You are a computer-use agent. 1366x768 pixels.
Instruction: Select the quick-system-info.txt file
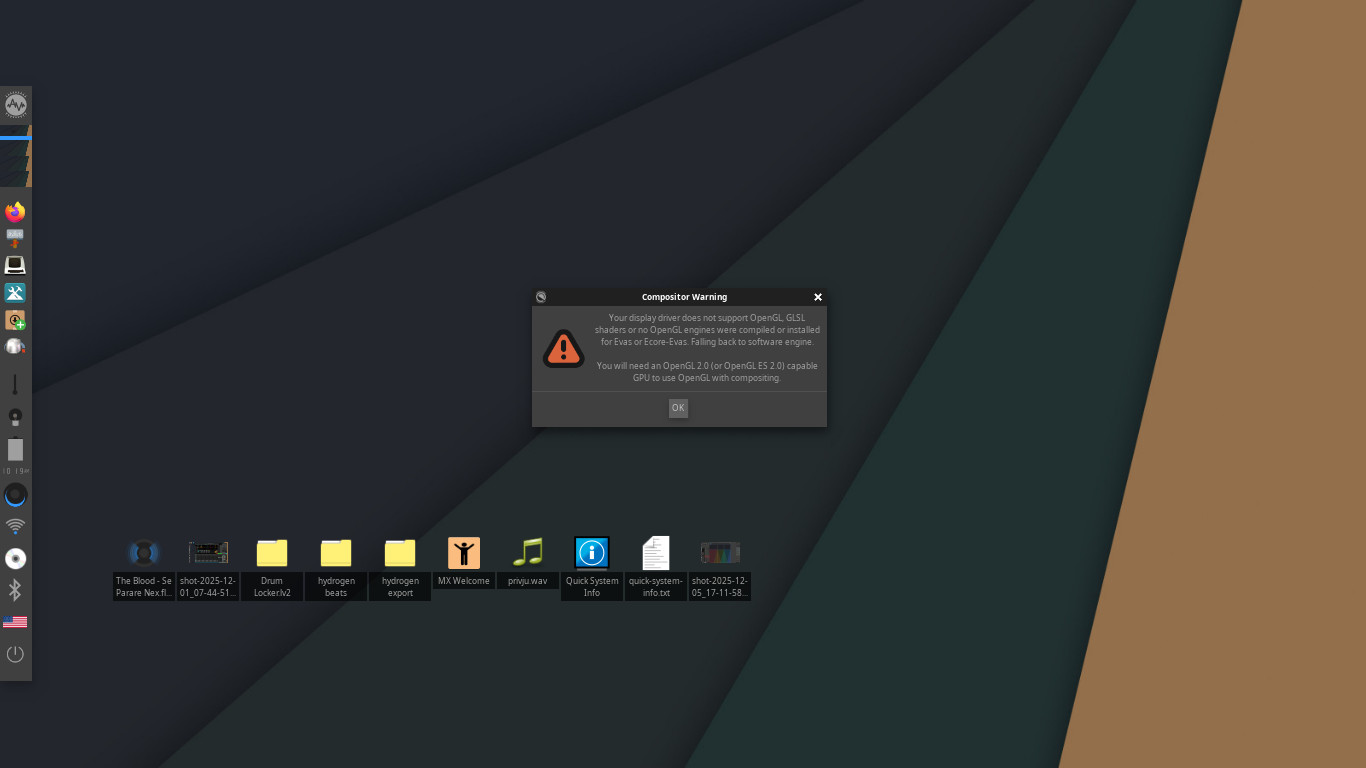click(656, 553)
